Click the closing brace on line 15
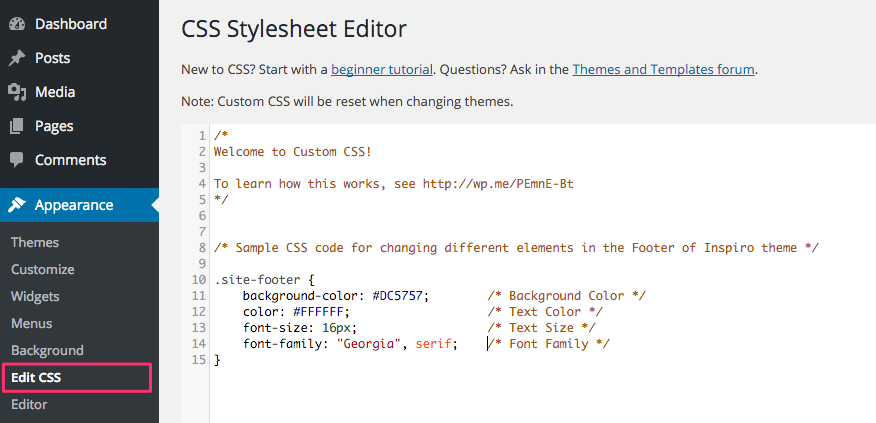The width and height of the screenshot is (876, 423). (x=217, y=360)
